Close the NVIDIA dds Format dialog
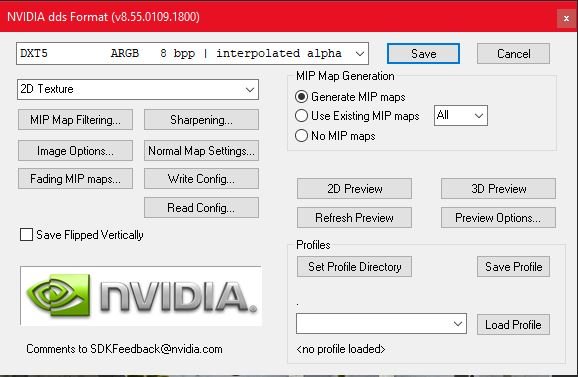 [566, 18]
